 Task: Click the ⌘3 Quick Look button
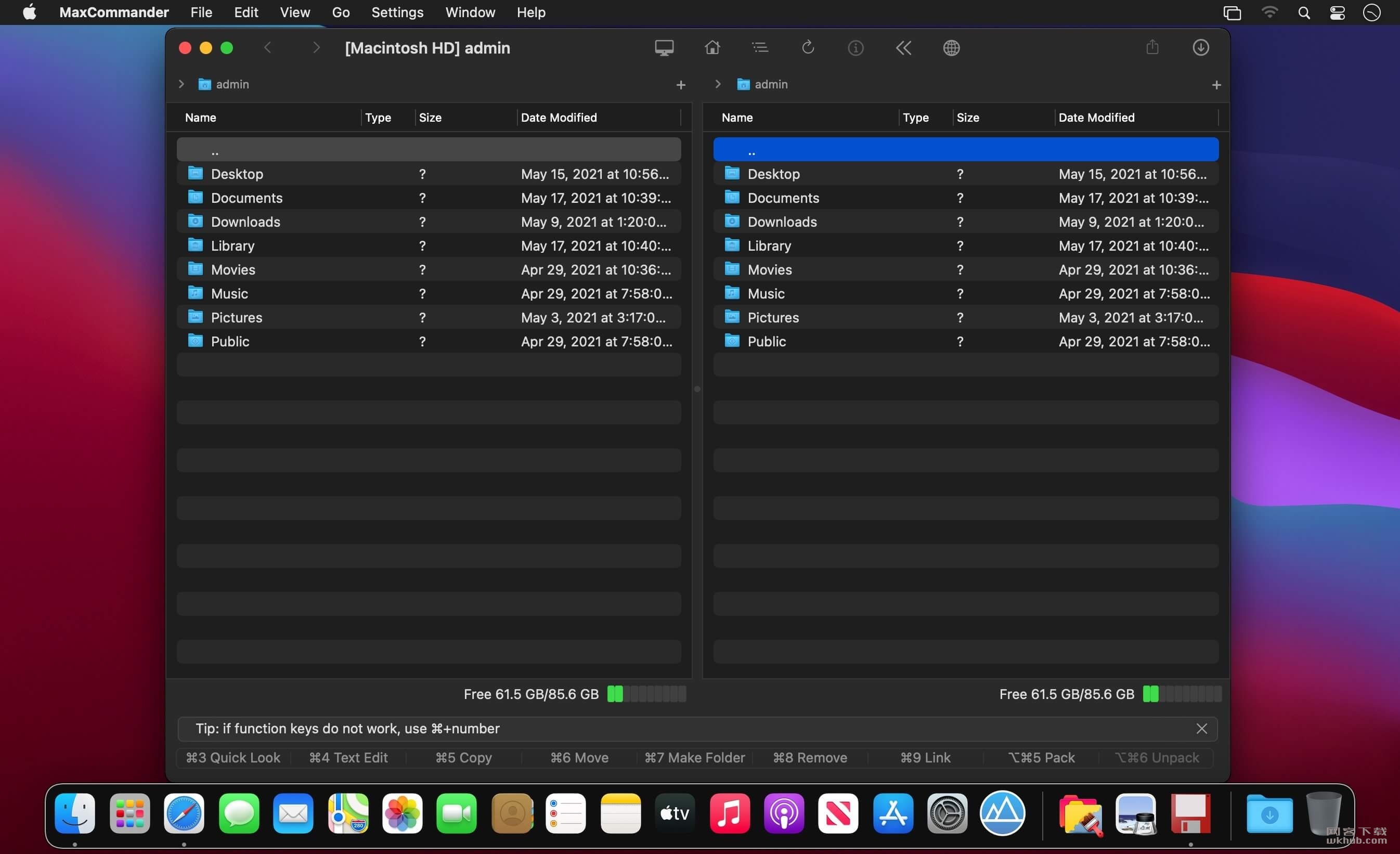(234, 757)
